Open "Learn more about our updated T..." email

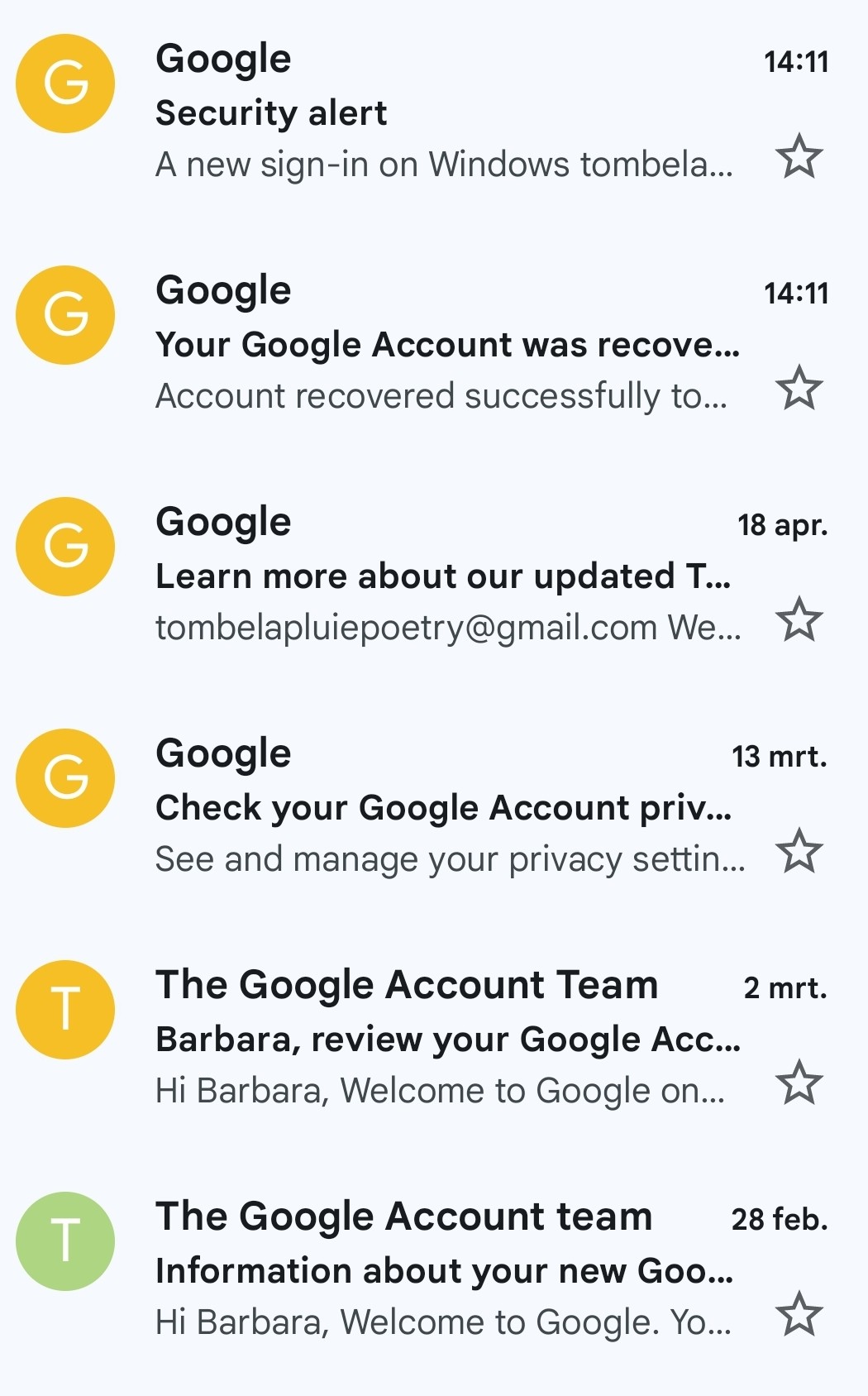point(442,576)
